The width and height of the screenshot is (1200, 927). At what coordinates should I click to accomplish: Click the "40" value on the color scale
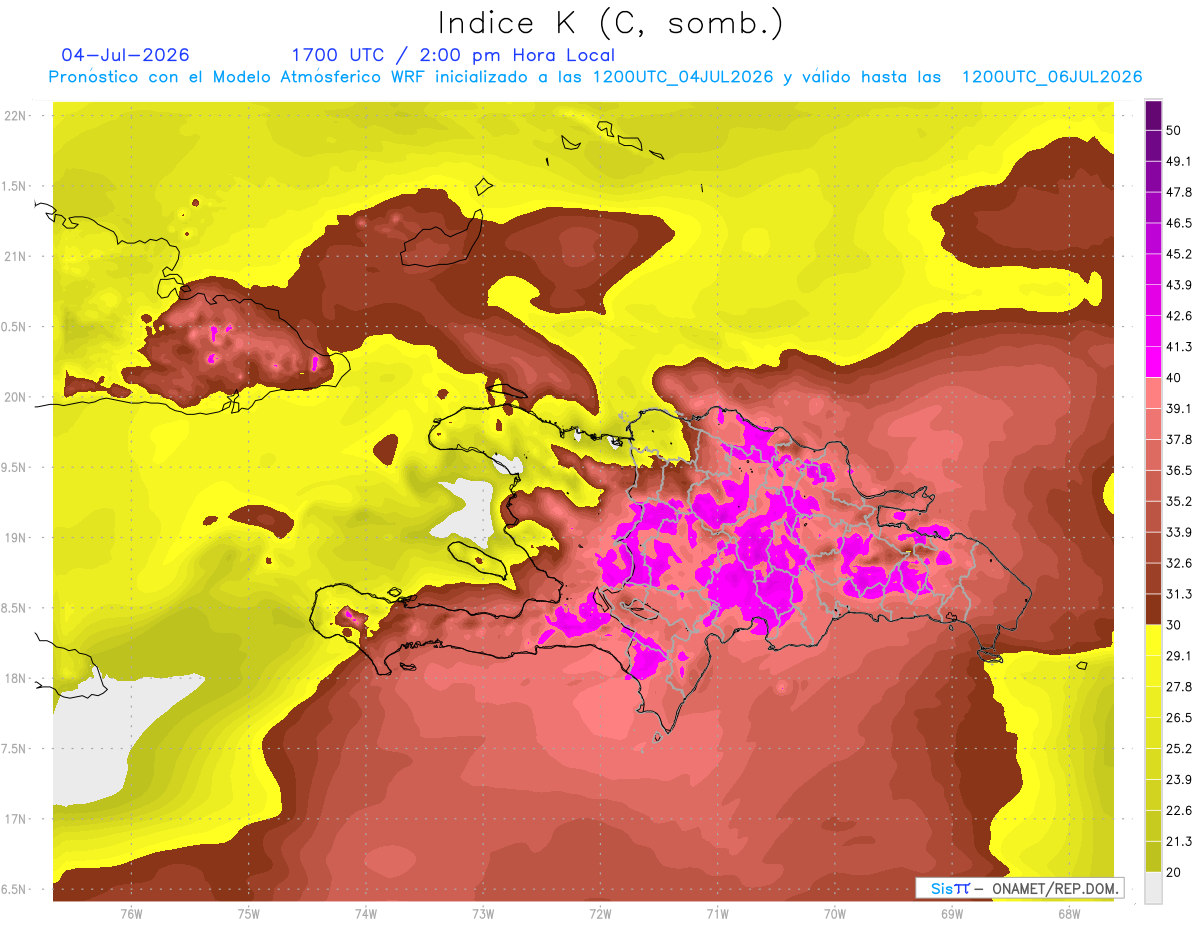coord(1175,377)
